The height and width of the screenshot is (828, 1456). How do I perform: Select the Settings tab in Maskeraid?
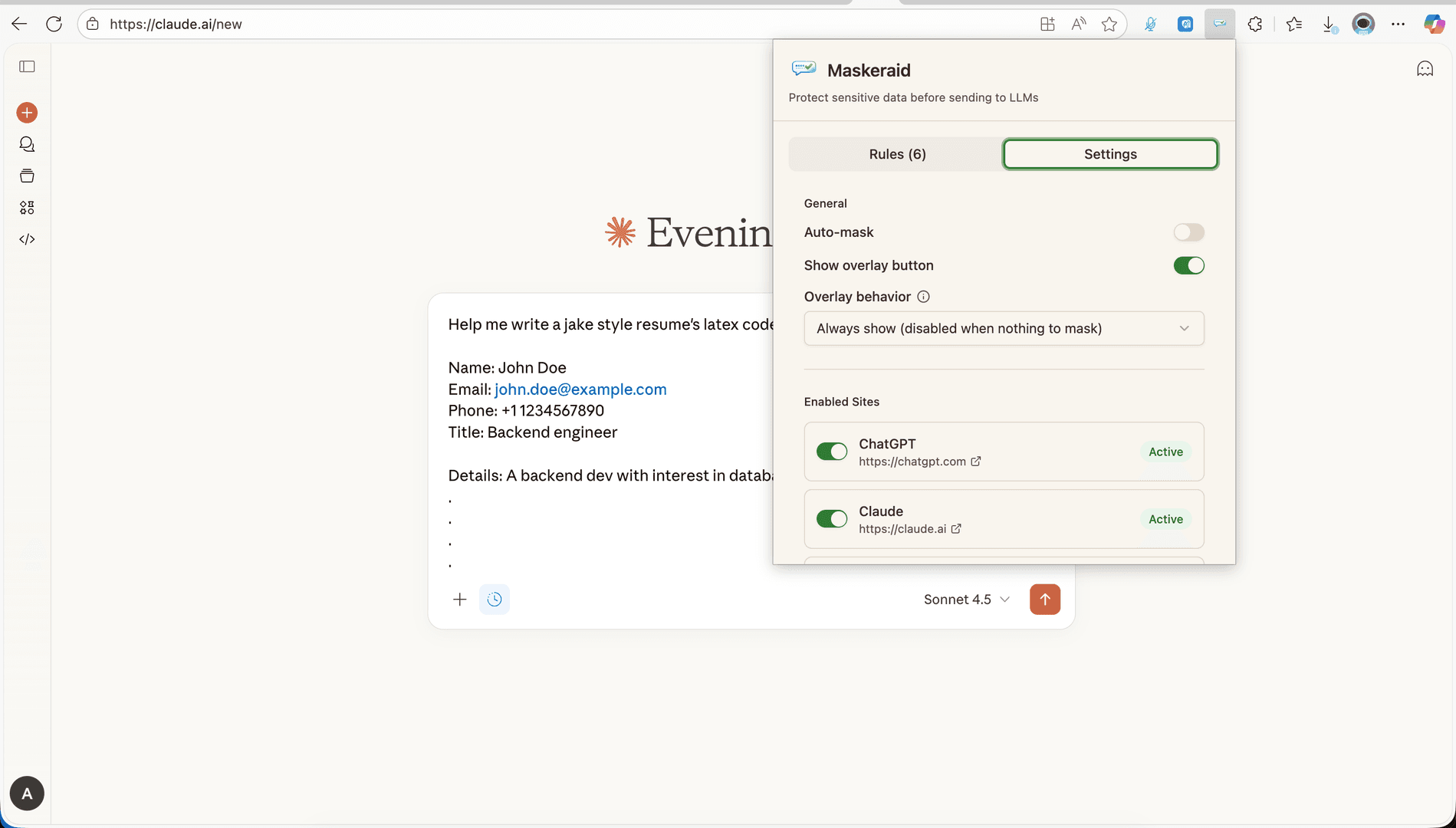(x=1110, y=154)
